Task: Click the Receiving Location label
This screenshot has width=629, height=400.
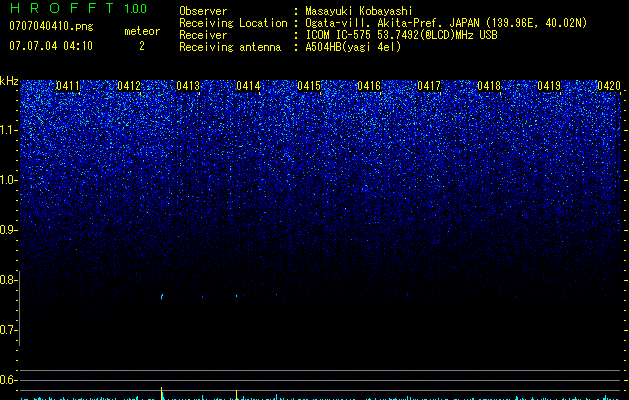Action: [x=233, y=23]
